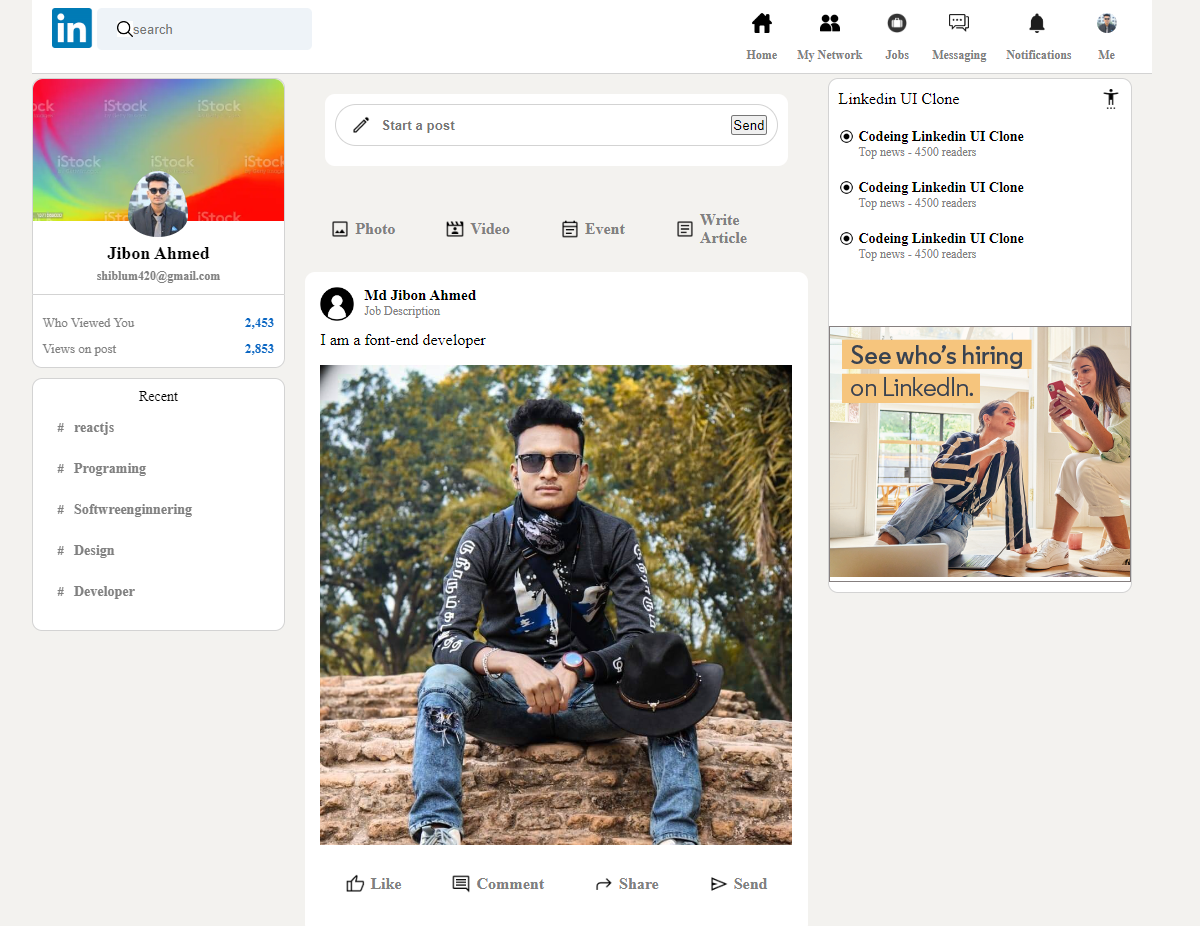Click the sidebar profile picture of Jibon Ahmed
The width and height of the screenshot is (1200, 926).
[158, 205]
